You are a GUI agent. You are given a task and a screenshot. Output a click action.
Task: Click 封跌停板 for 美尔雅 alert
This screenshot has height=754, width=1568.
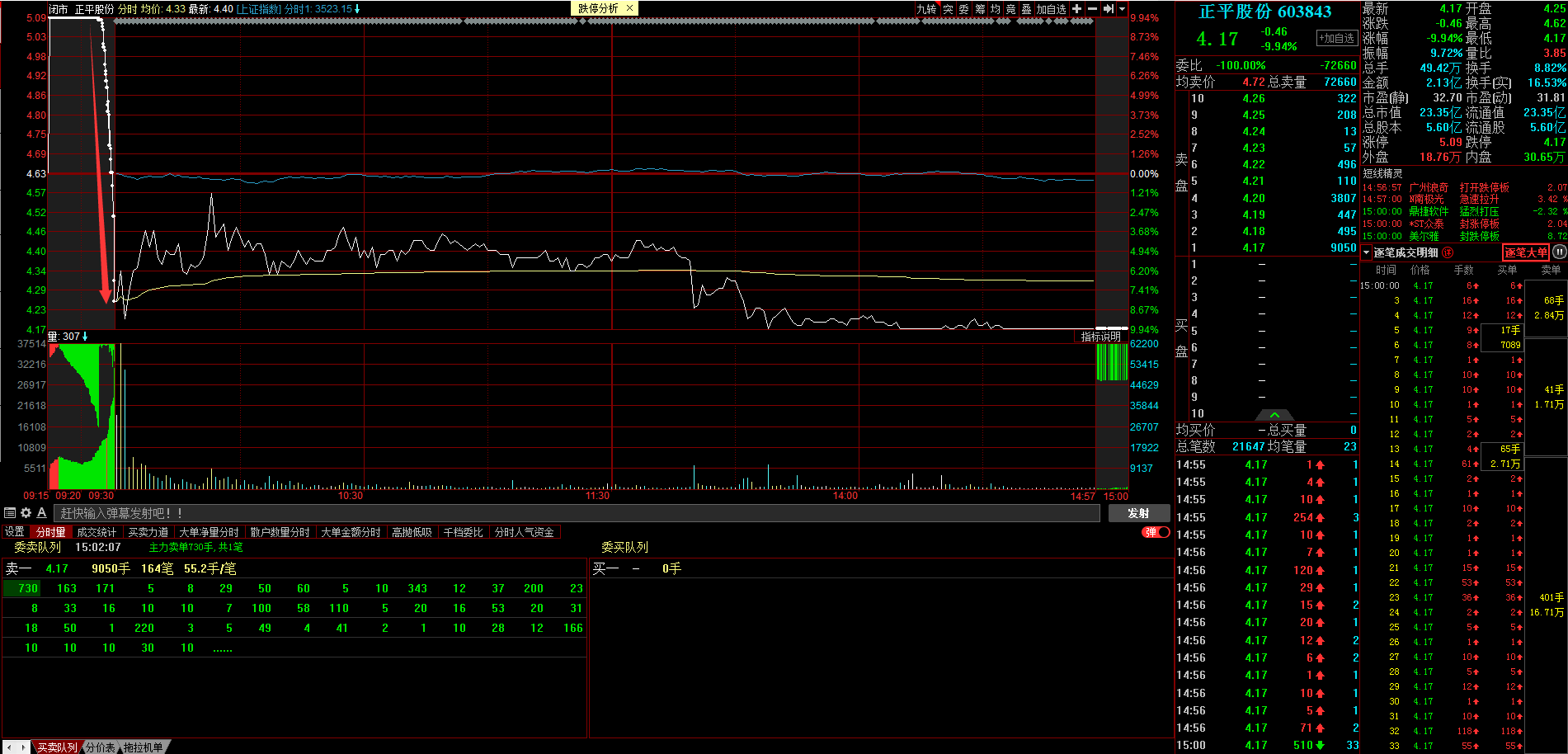click(1479, 236)
